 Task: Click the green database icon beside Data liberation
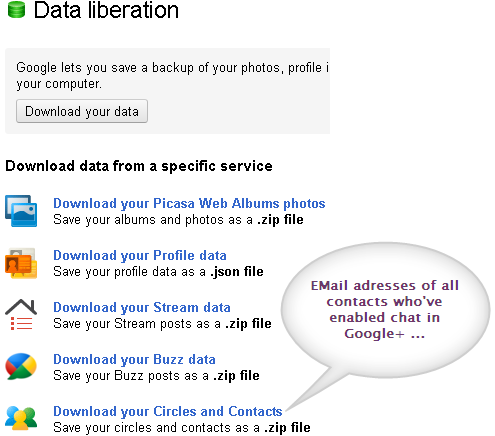(16, 9)
